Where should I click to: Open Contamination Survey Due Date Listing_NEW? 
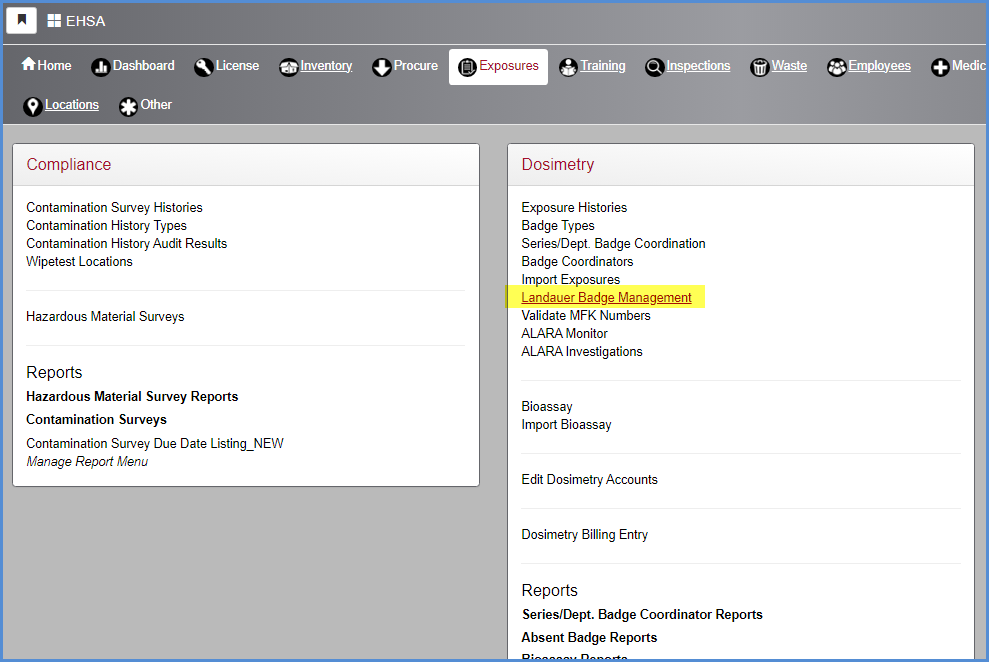tap(155, 444)
